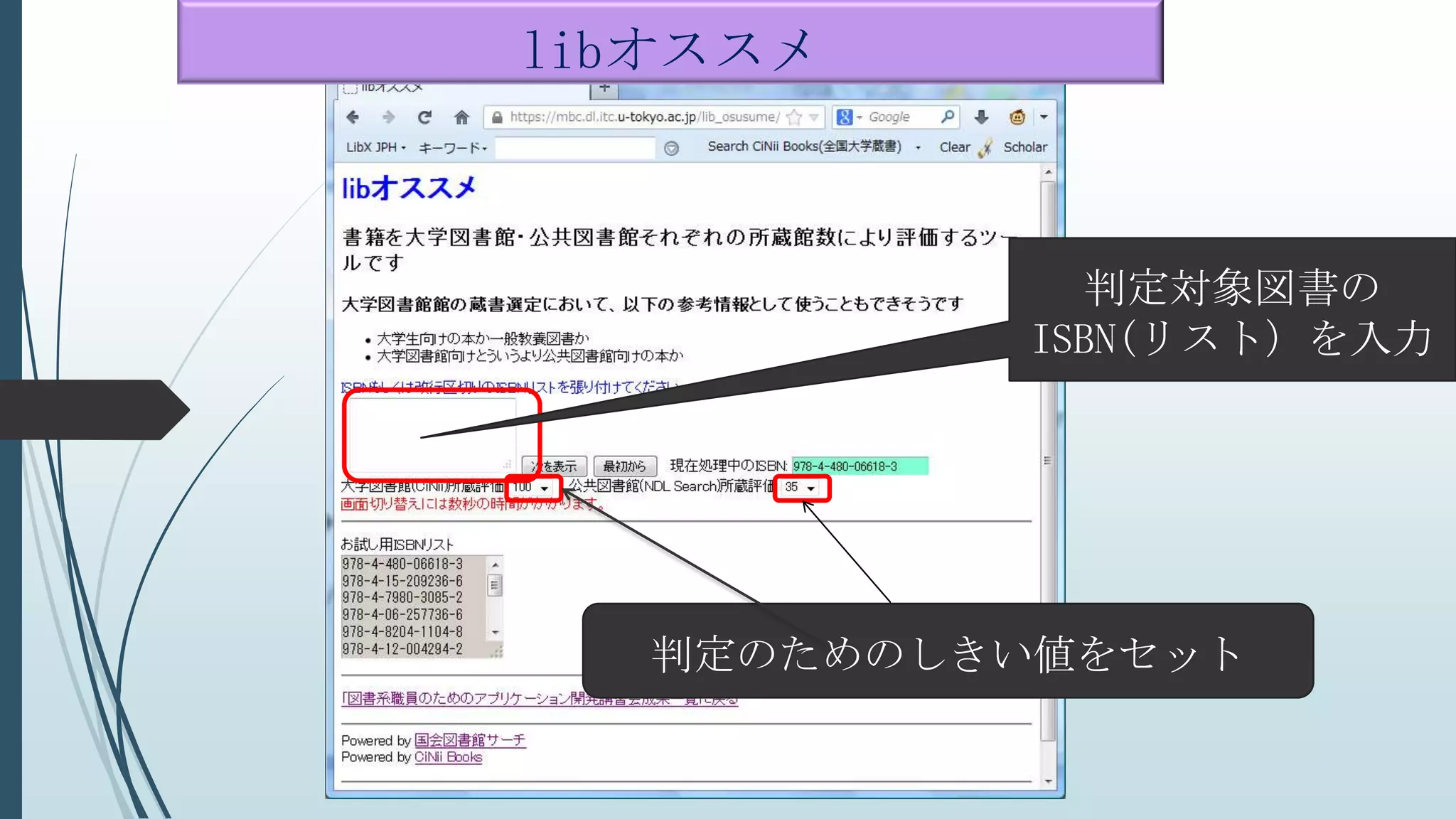
Task: Click the magnifier in Google search box
Action: click(947, 117)
